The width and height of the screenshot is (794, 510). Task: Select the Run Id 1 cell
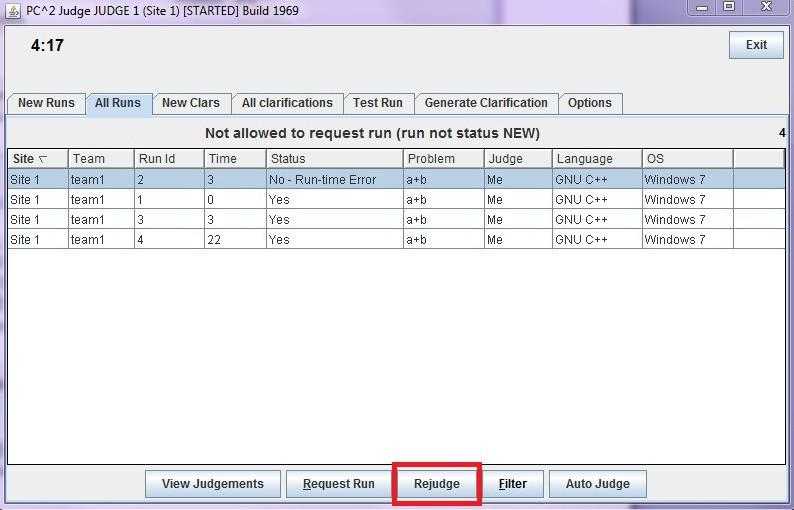[x=169, y=200]
